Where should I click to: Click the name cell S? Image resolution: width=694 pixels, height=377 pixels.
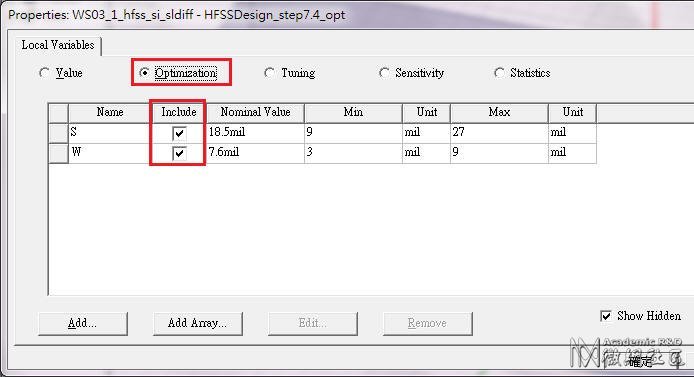coord(110,133)
